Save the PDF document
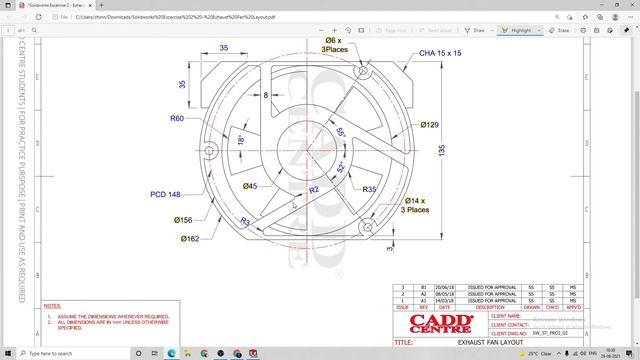Screen dimensions: 640x360 coord(596,30)
